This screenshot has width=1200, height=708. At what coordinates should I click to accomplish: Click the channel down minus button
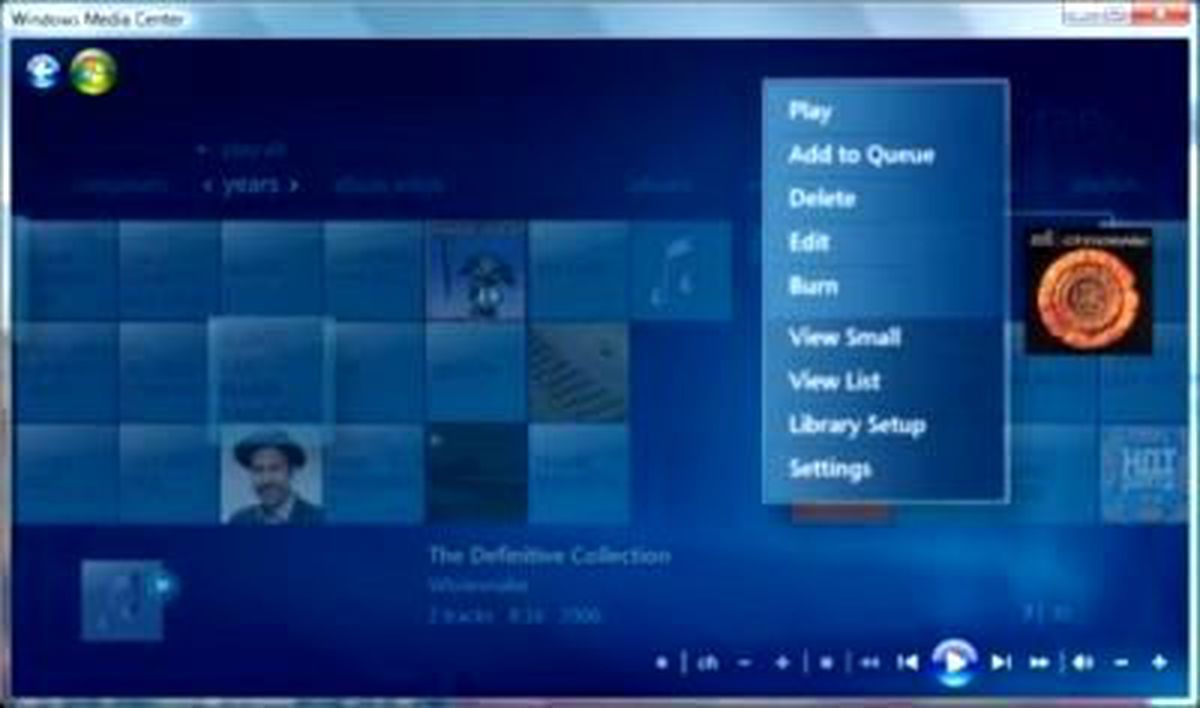click(745, 662)
